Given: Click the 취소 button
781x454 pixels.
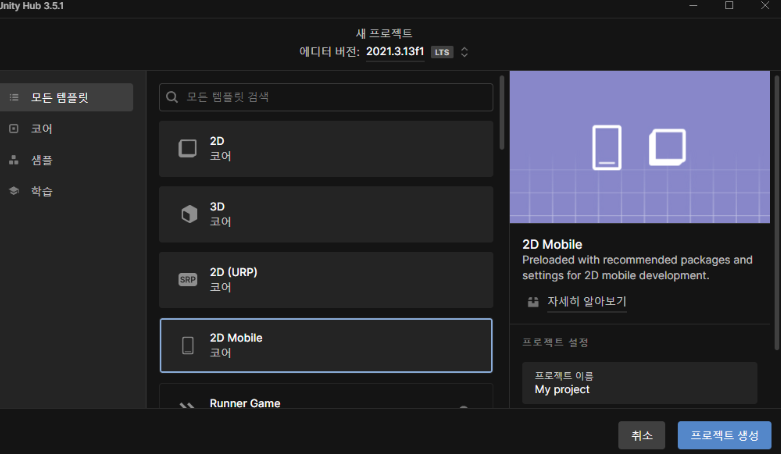Looking at the screenshot, I should (x=642, y=435).
